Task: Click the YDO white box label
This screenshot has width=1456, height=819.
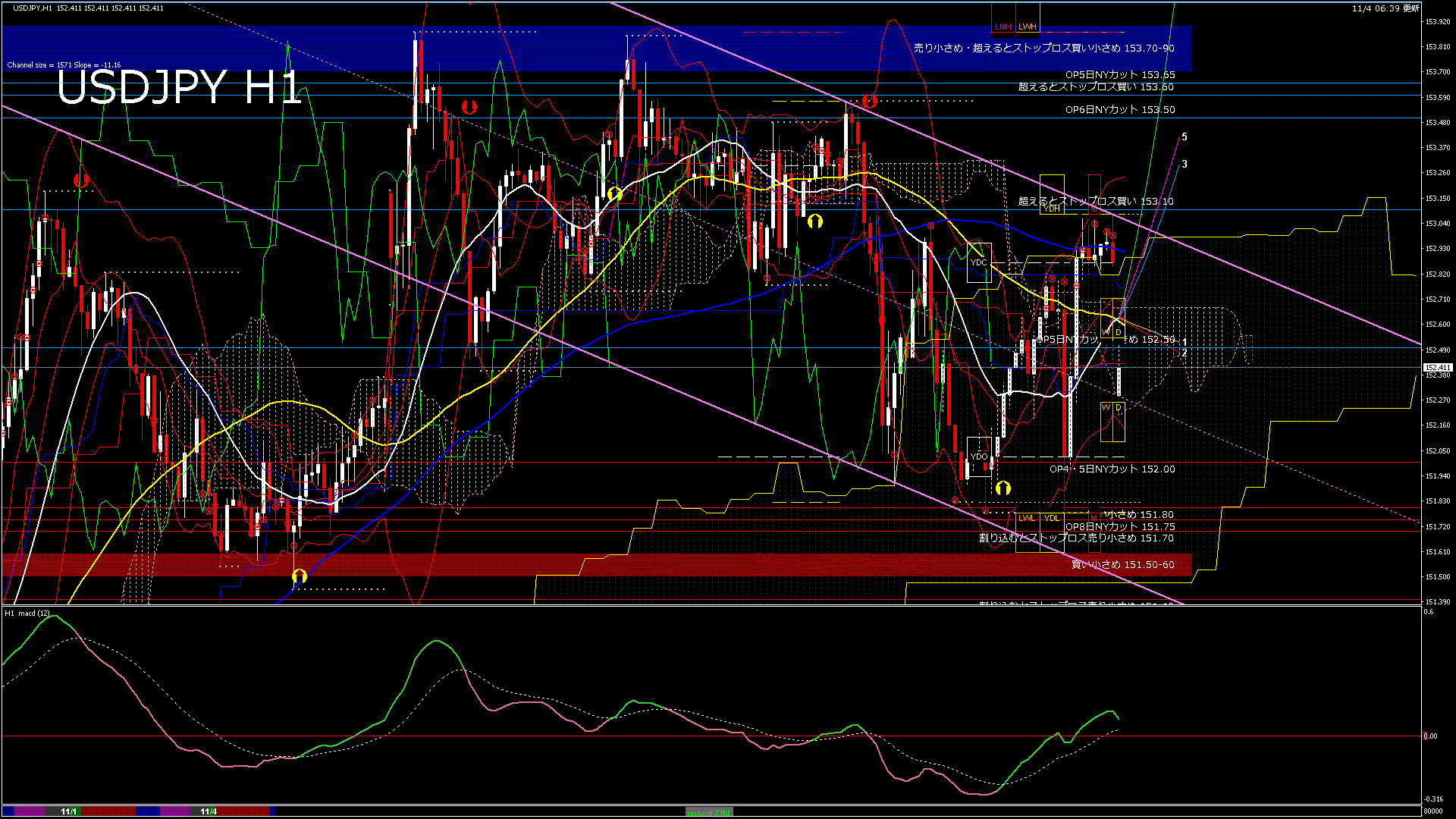Action: coord(979,457)
